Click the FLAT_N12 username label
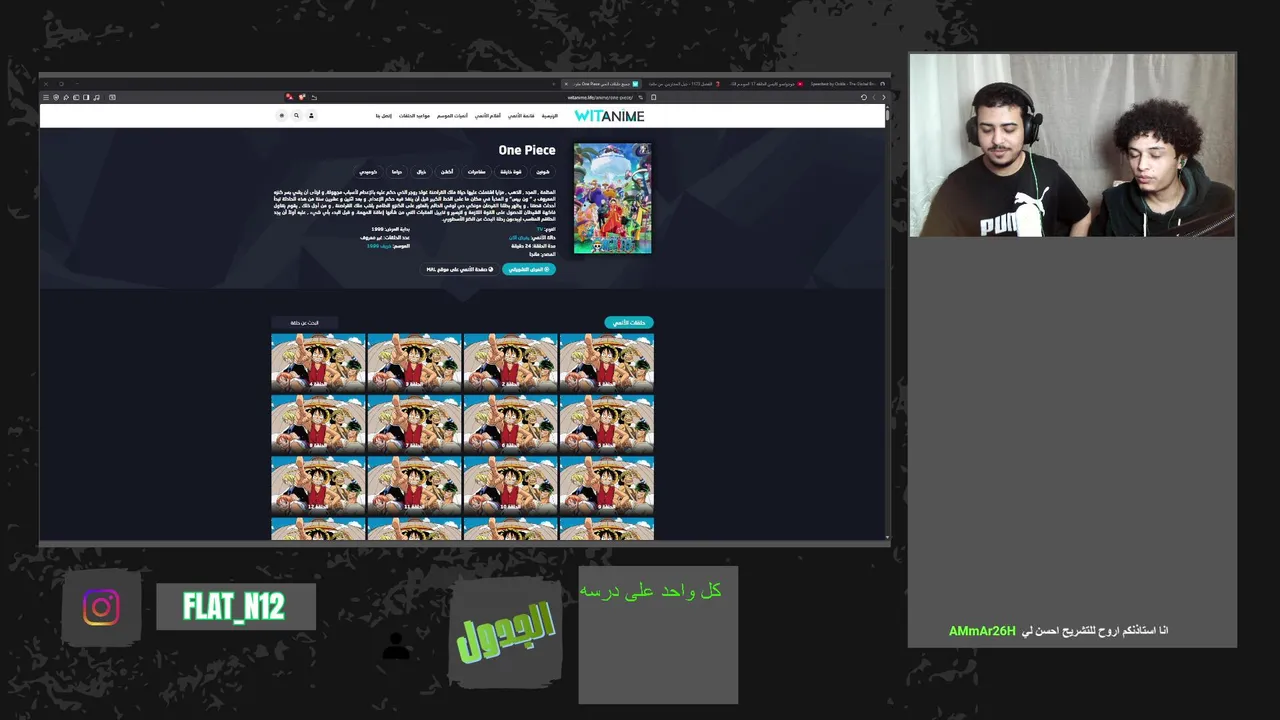The height and width of the screenshot is (720, 1280). 235,607
